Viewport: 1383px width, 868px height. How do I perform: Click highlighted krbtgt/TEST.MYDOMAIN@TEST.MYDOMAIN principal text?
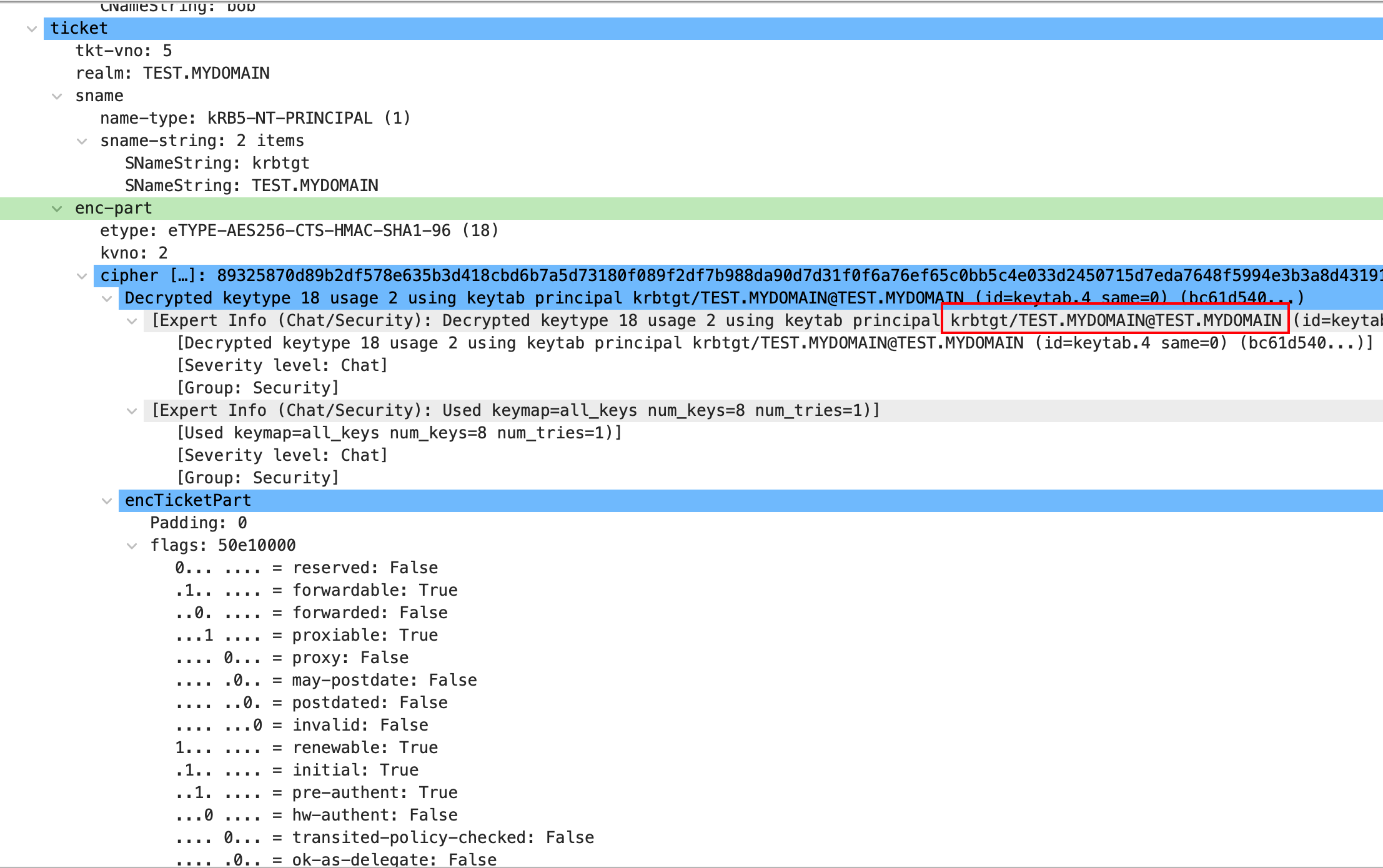[x=1115, y=321]
